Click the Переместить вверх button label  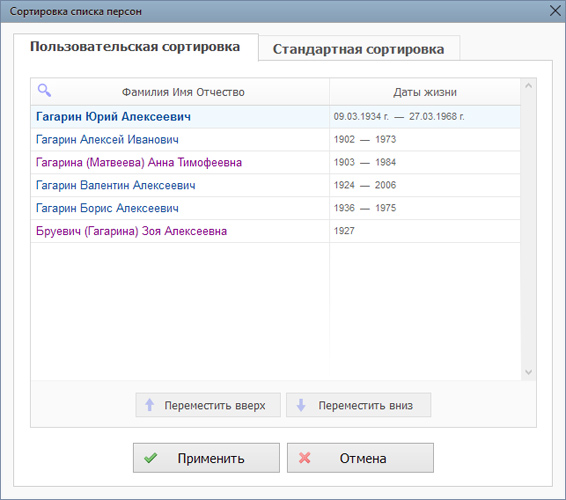215,405
